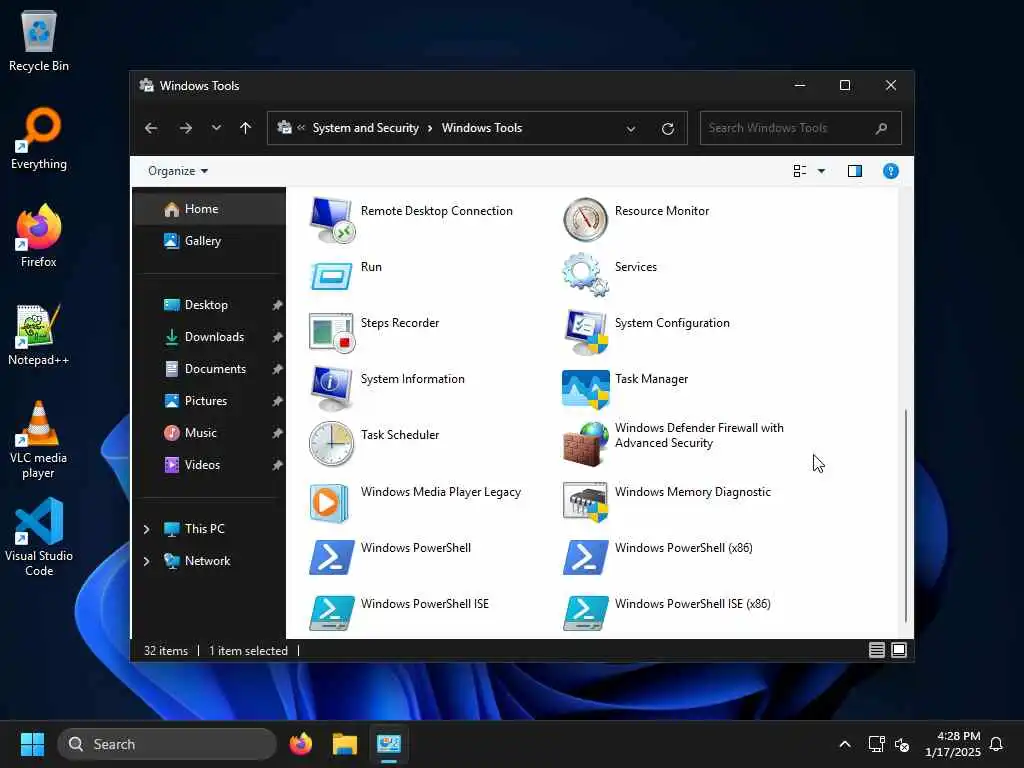Select the Windows PowerShell ISE (x86) icon
Viewport: 1024px width, 768px height.
click(x=585, y=613)
